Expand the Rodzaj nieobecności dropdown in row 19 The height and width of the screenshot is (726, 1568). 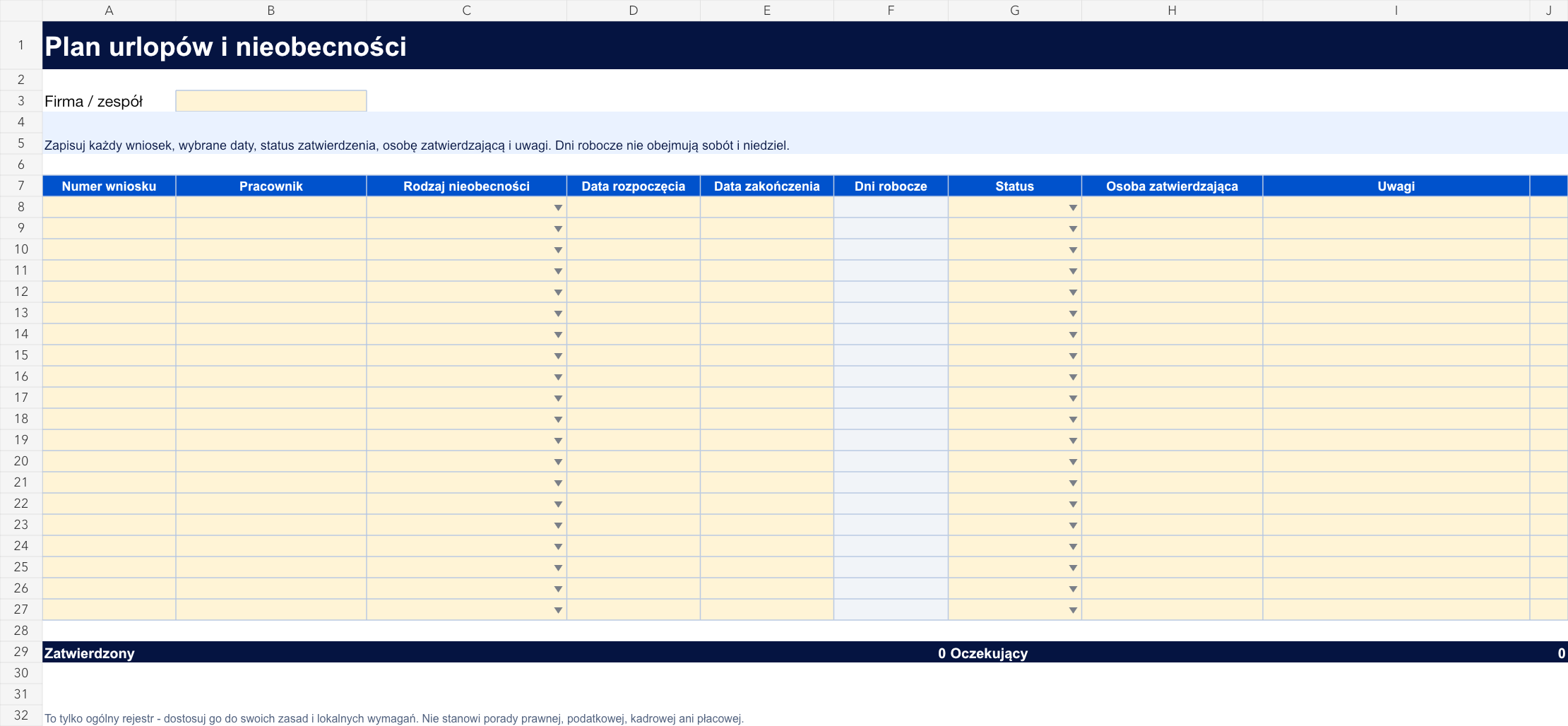[558, 441]
